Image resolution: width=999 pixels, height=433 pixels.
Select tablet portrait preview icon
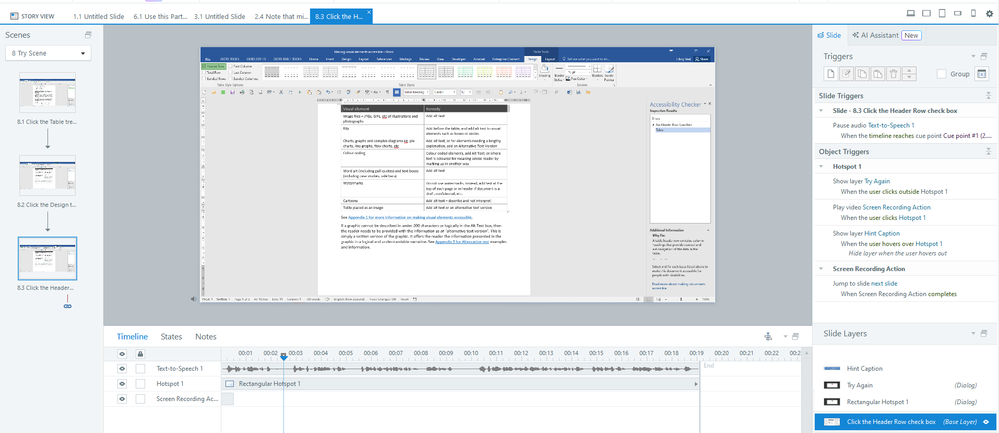942,13
